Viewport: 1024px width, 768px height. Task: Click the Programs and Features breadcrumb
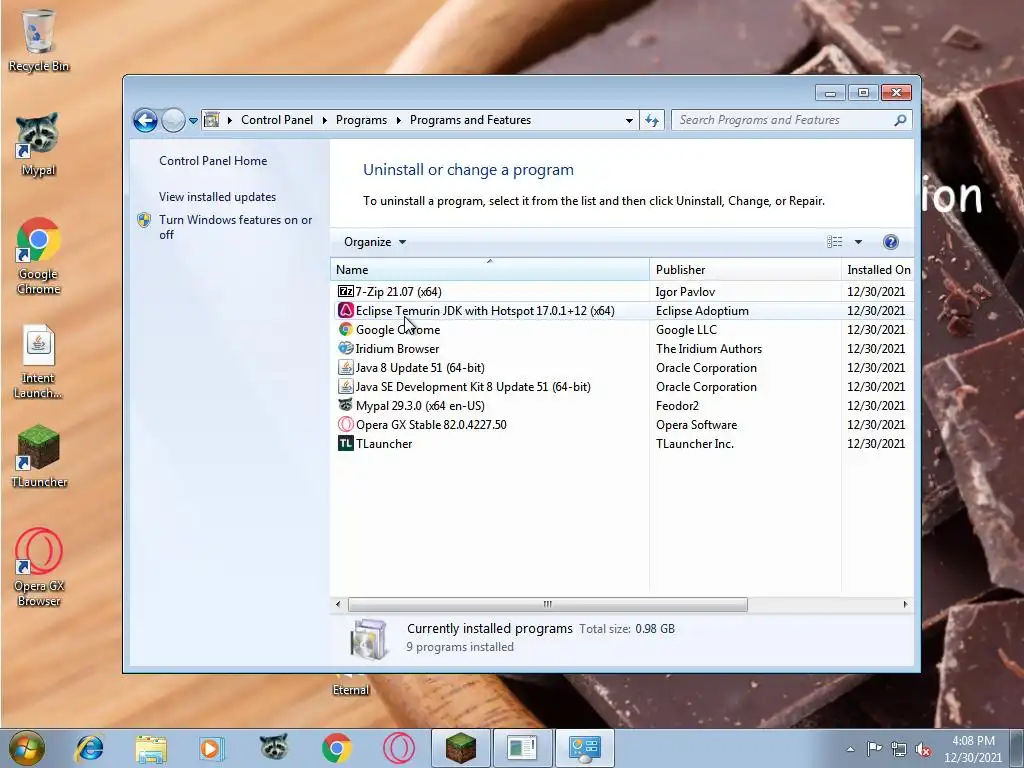[x=470, y=120]
